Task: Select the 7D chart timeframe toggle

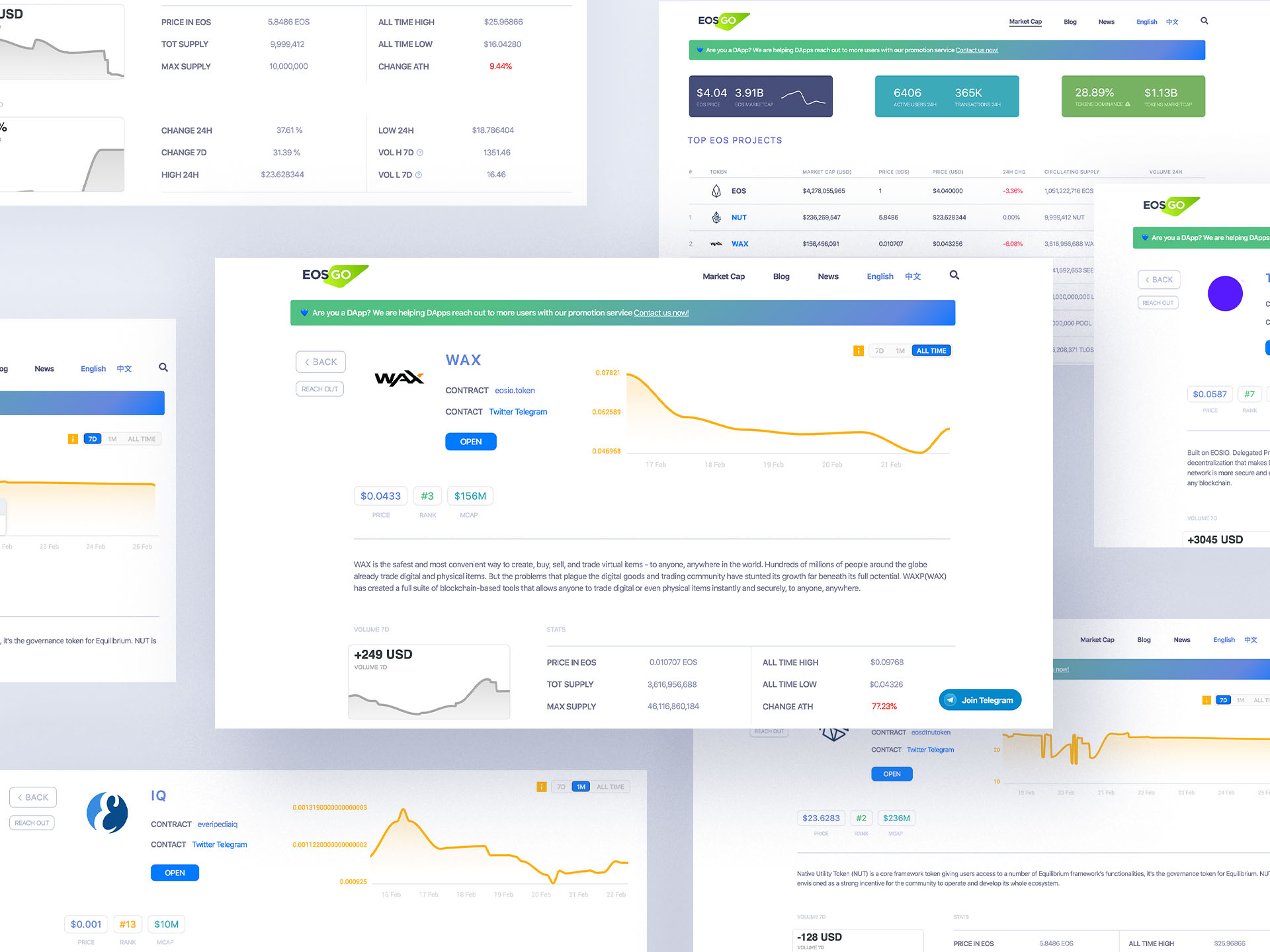Action: click(877, 351)
